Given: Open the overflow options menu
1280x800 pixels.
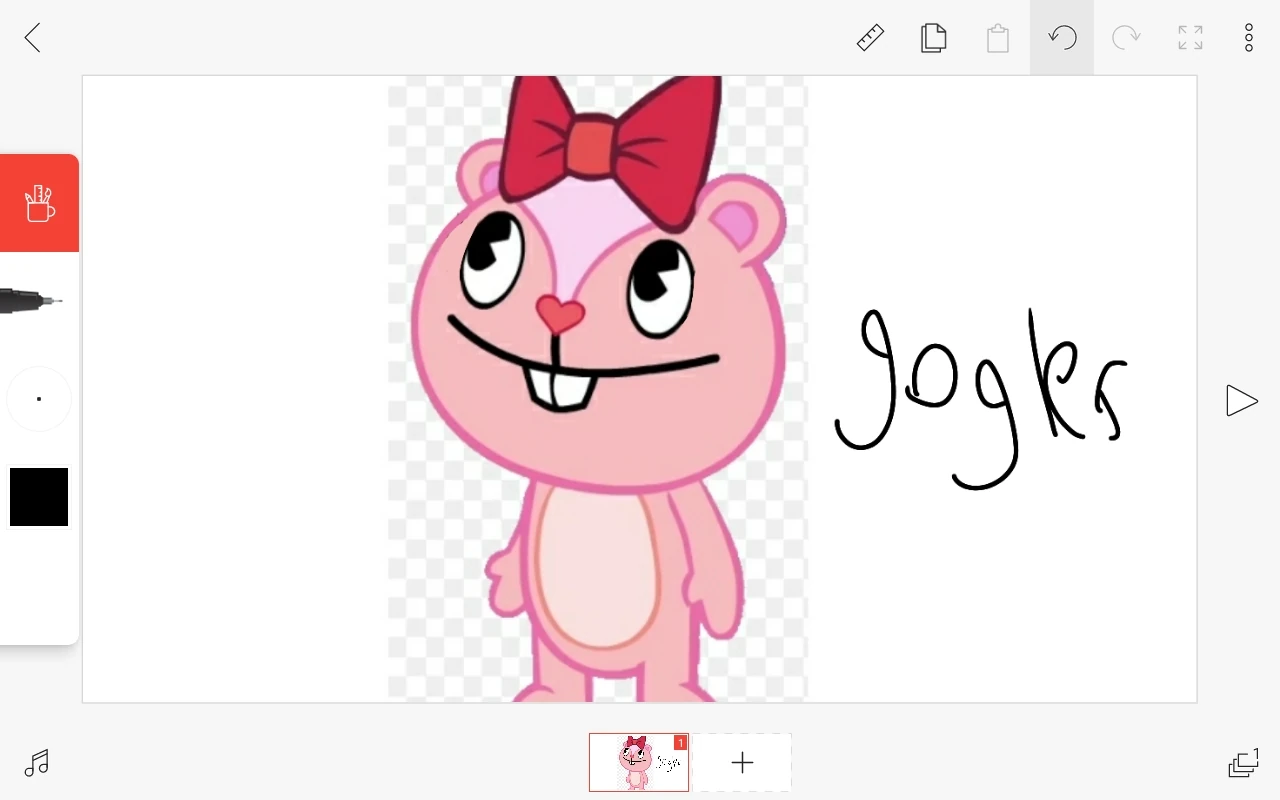Looking at the screenshot, I should [1249, 37].
